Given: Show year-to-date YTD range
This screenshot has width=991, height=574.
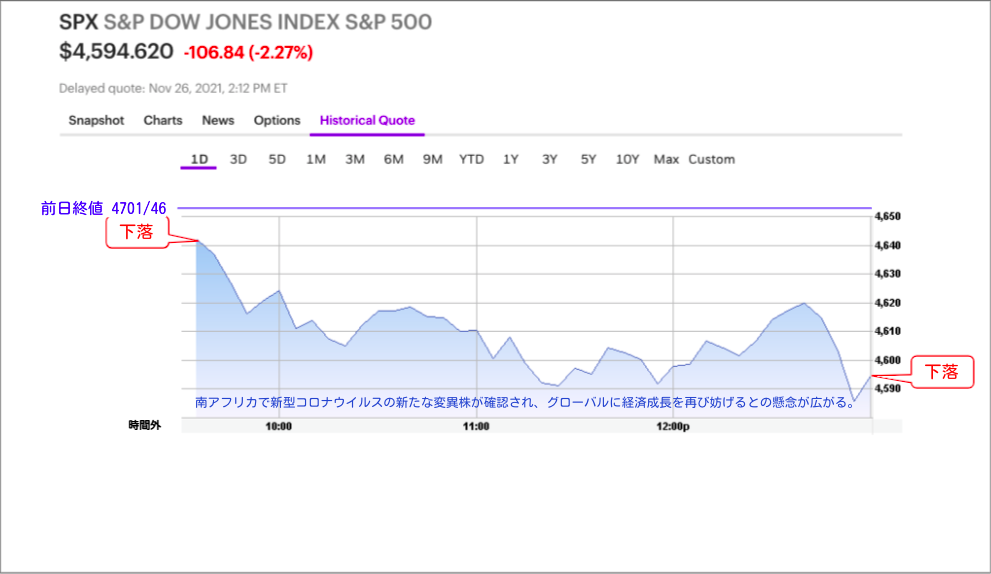Looking at the screenshot, I should 471,159.
